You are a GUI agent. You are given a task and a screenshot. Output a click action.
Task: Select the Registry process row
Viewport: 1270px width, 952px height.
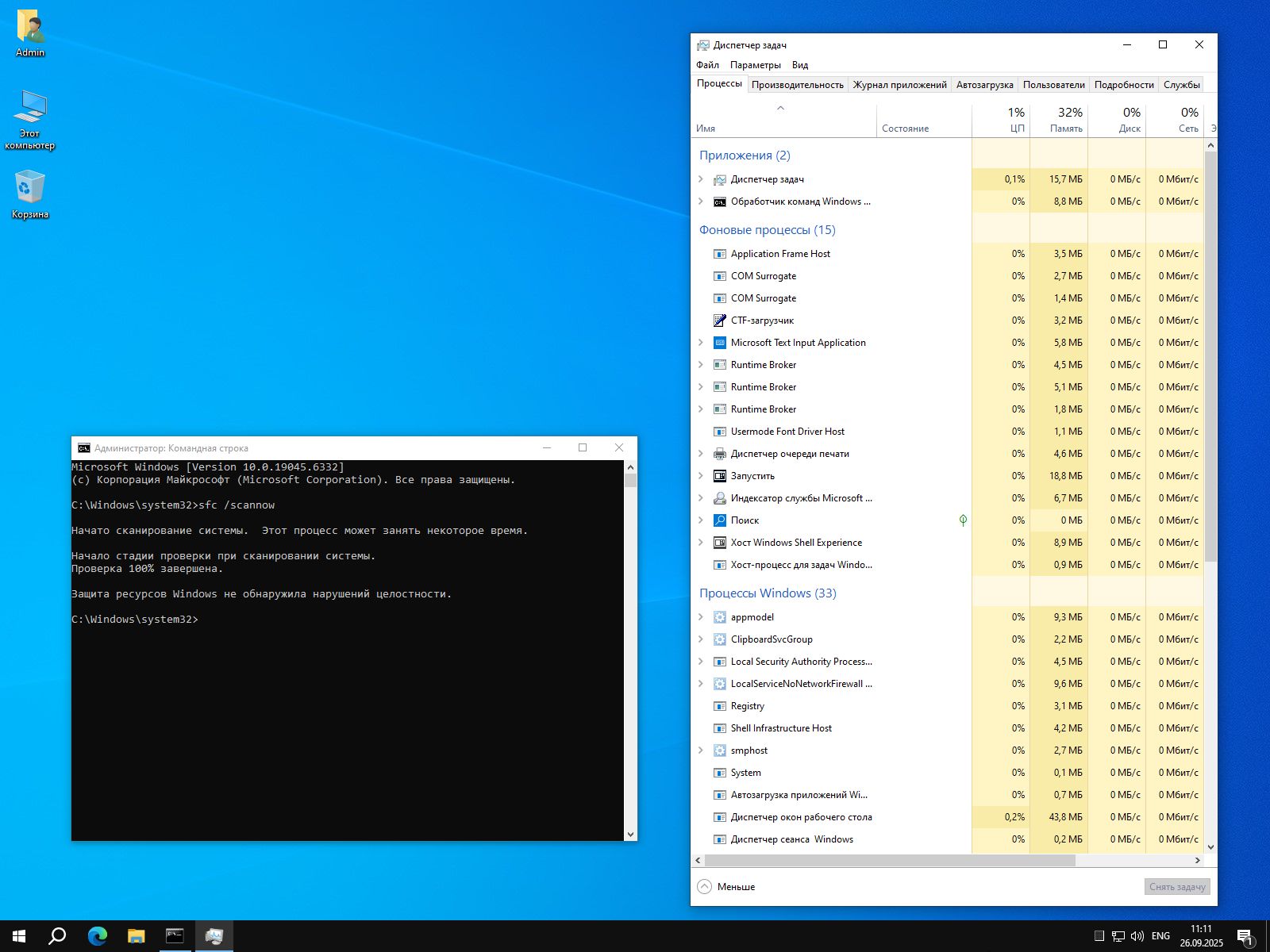[748, 706]
